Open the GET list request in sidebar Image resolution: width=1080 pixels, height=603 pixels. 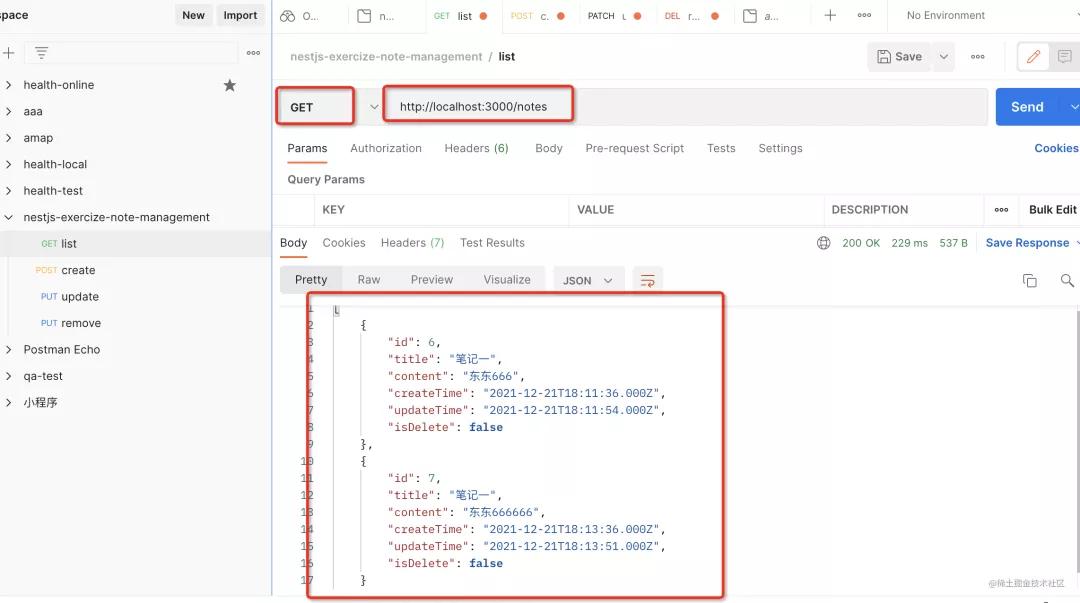click(136, 243)
